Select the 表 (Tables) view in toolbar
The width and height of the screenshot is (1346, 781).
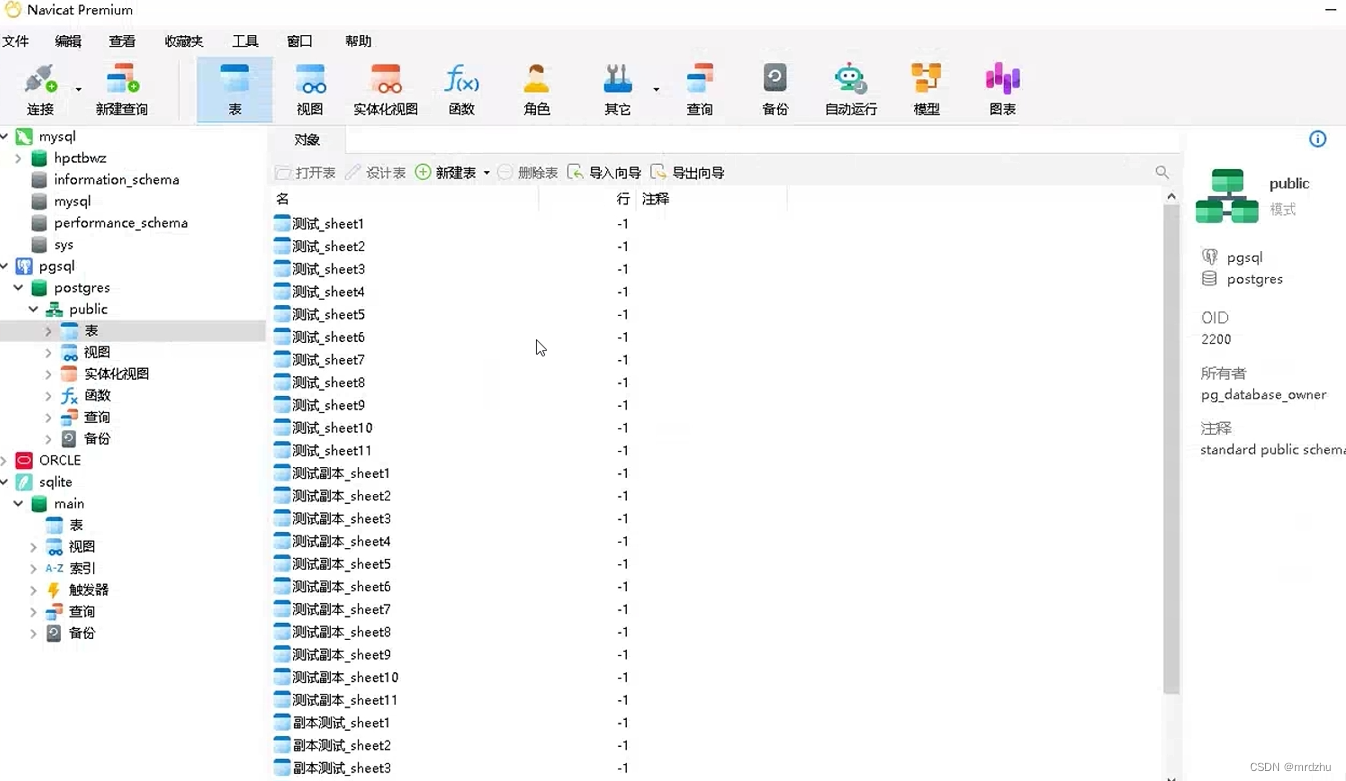234,88
